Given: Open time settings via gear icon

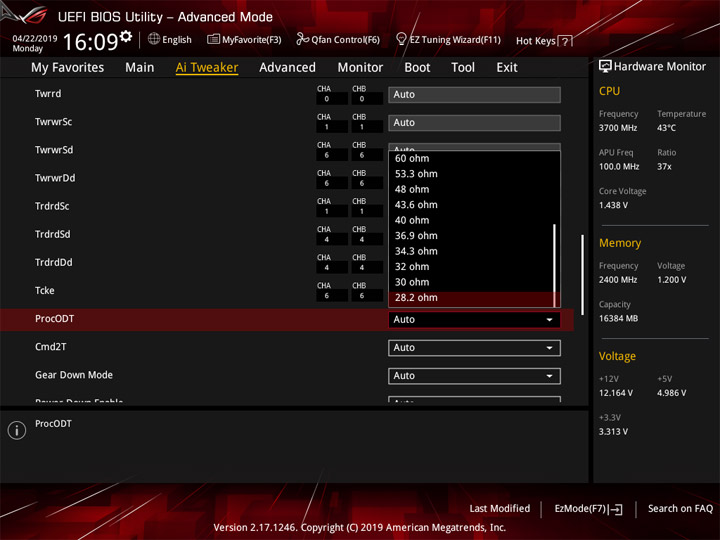Looking at the screenshot, I should [126, 36].
